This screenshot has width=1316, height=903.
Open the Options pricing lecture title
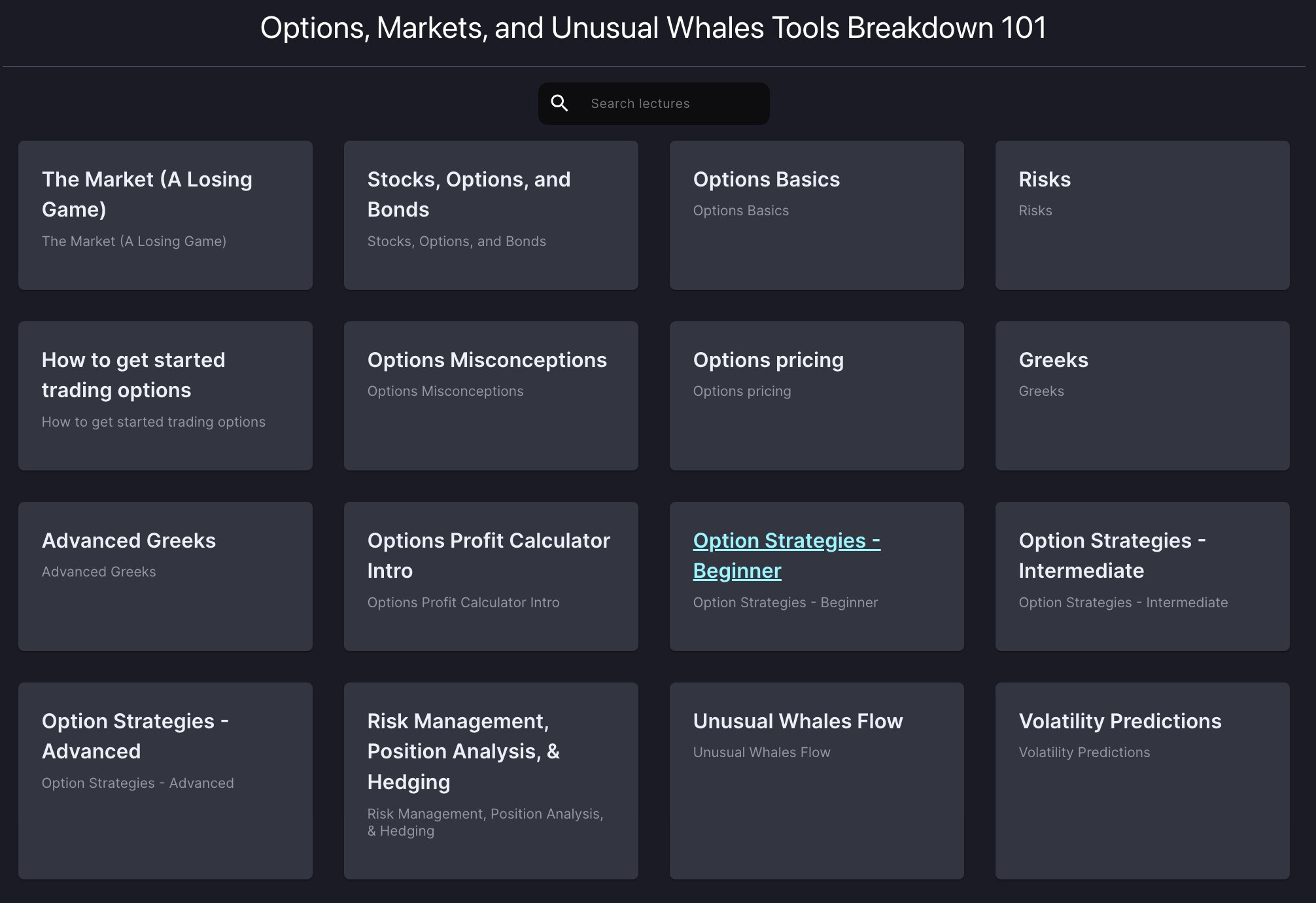769,360
